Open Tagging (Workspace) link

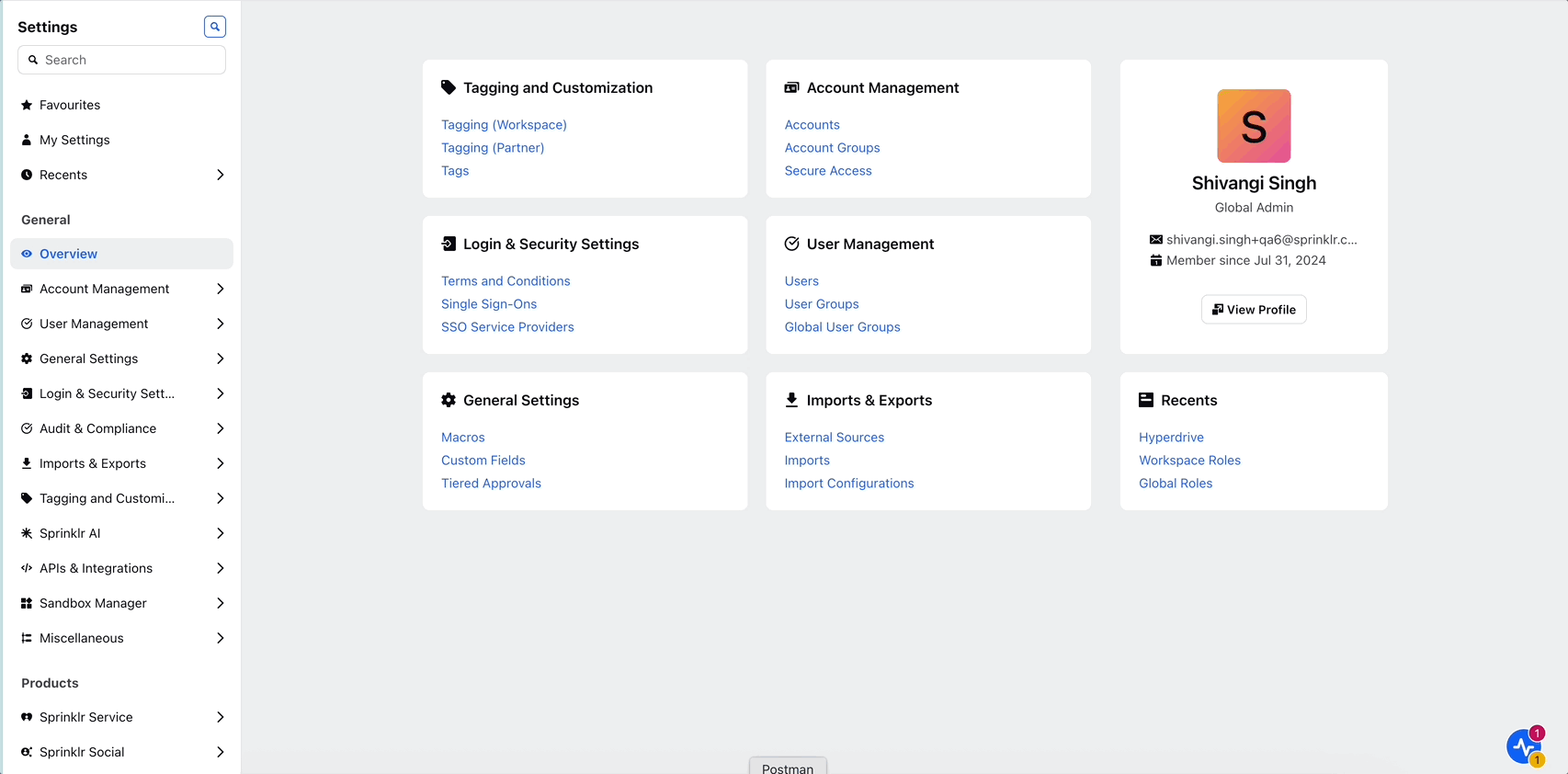(x=504, y=125)
